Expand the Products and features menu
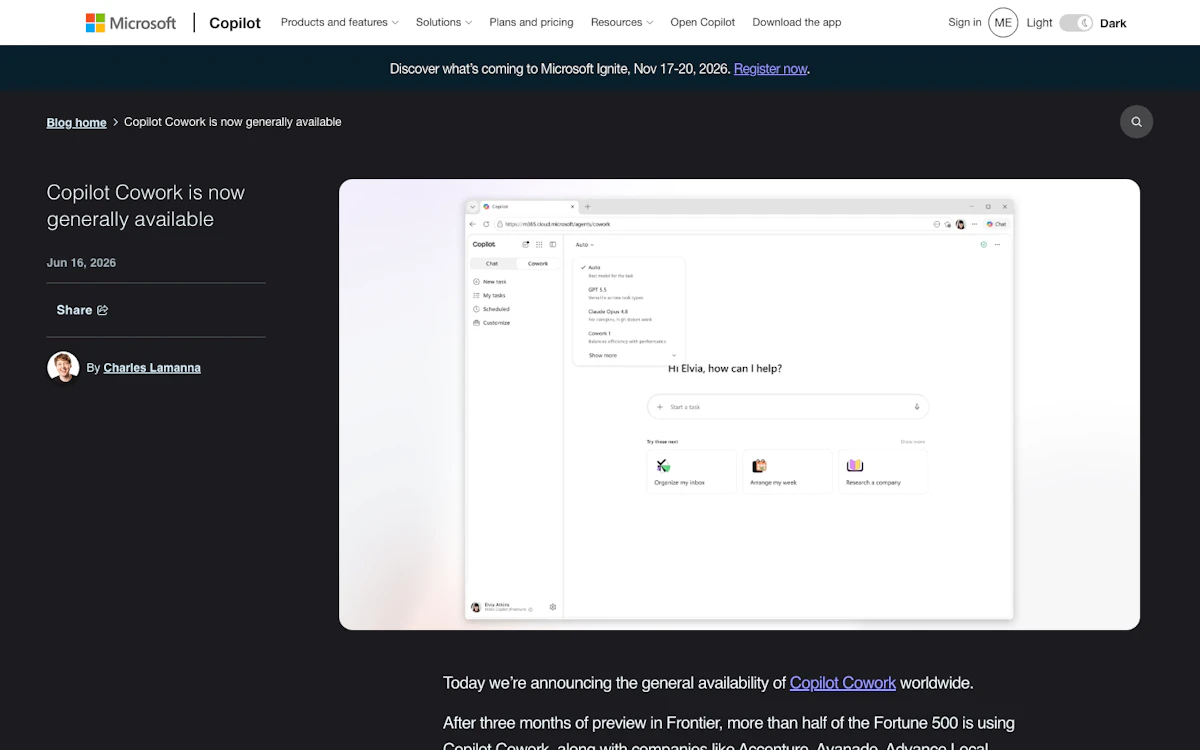 pyautogui.click(x=339, y=22)
